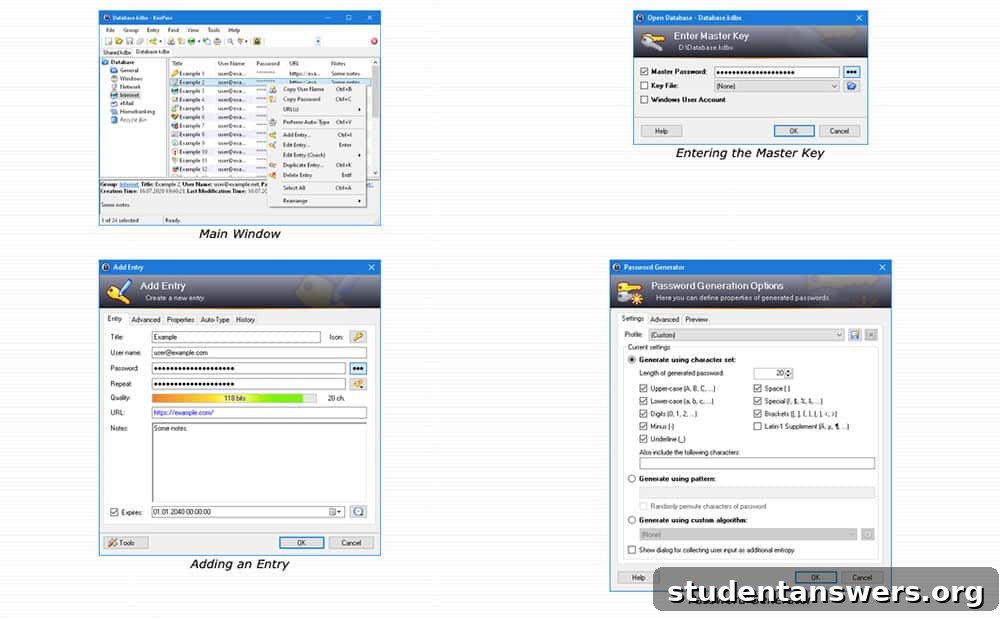Screen dimensions: 1000x618
Task: Open the Recycle Bin group in the tree
Action: (133, 120)
